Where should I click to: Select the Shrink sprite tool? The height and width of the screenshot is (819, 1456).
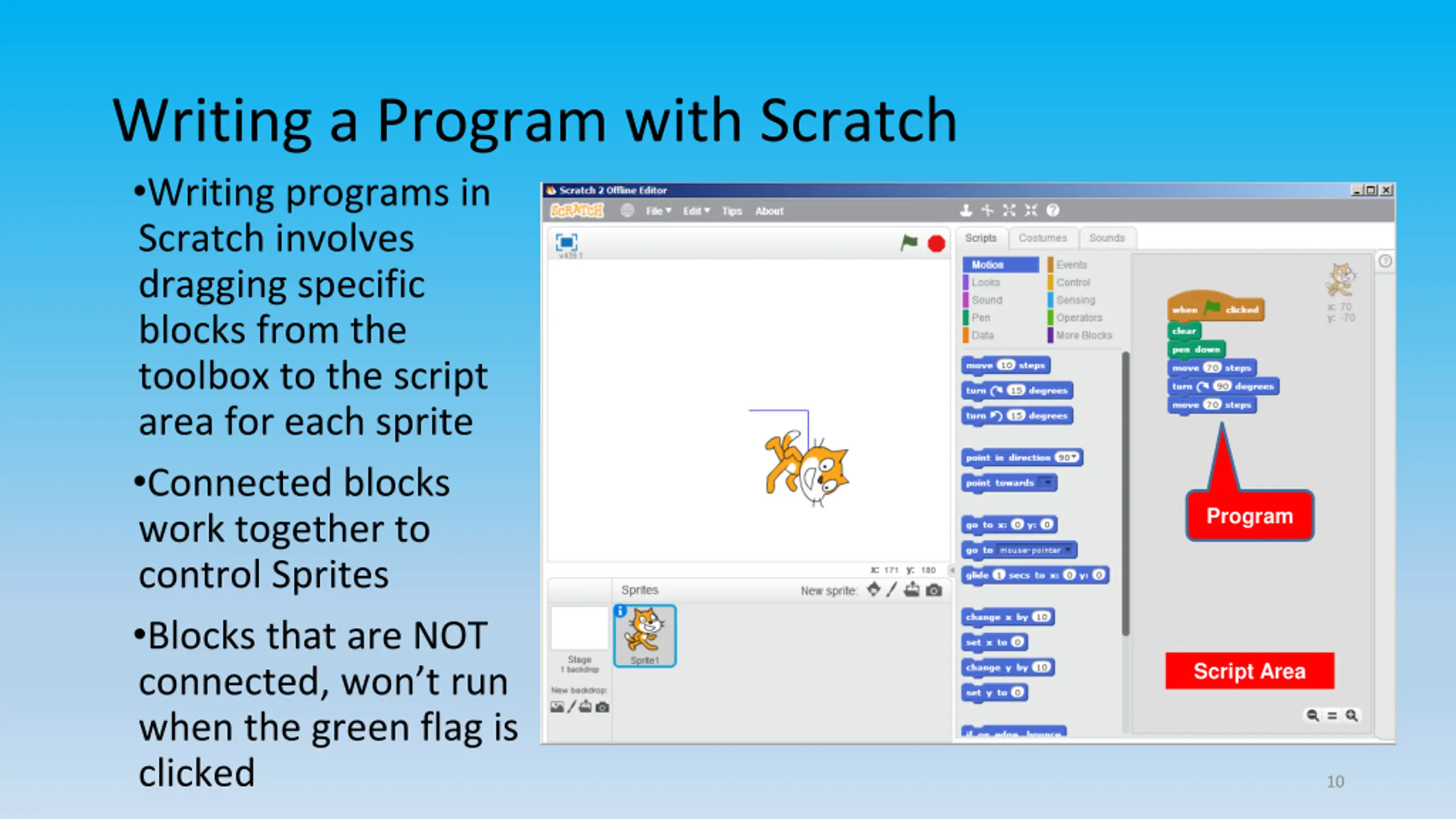click(1031, 210)
